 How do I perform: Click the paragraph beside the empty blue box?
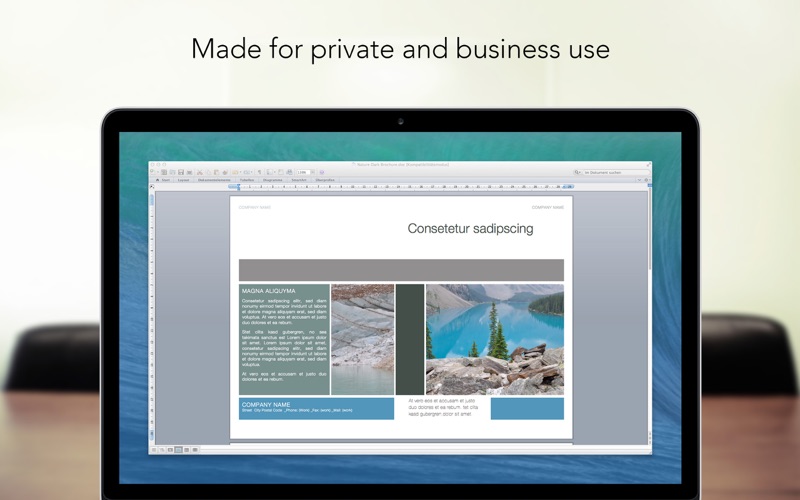pos(443,408)
